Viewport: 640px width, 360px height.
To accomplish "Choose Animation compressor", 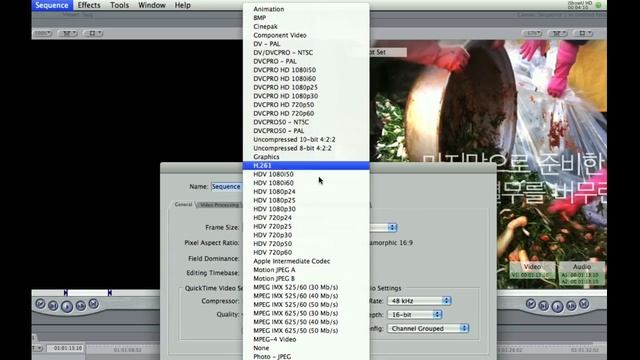I will pos(306,9).
